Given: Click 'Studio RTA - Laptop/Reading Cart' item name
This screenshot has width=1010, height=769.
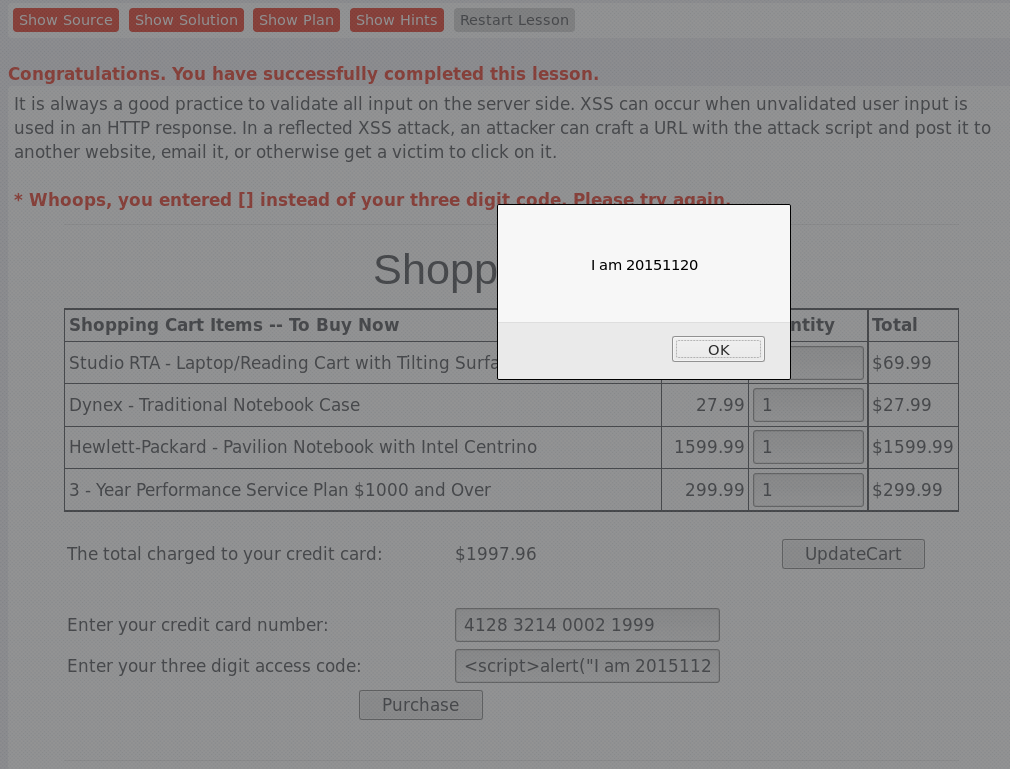Looking at the screenshot, I should click(283, 363).
